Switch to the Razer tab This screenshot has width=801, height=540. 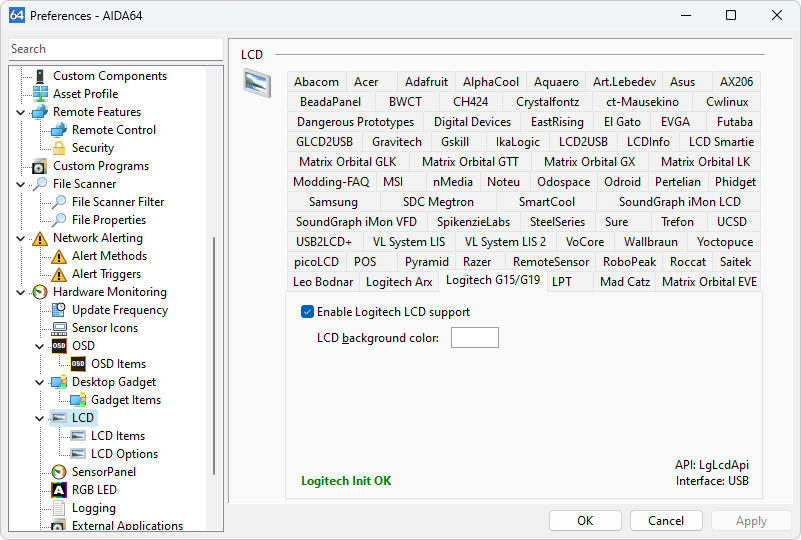click(x=477, y=262)
